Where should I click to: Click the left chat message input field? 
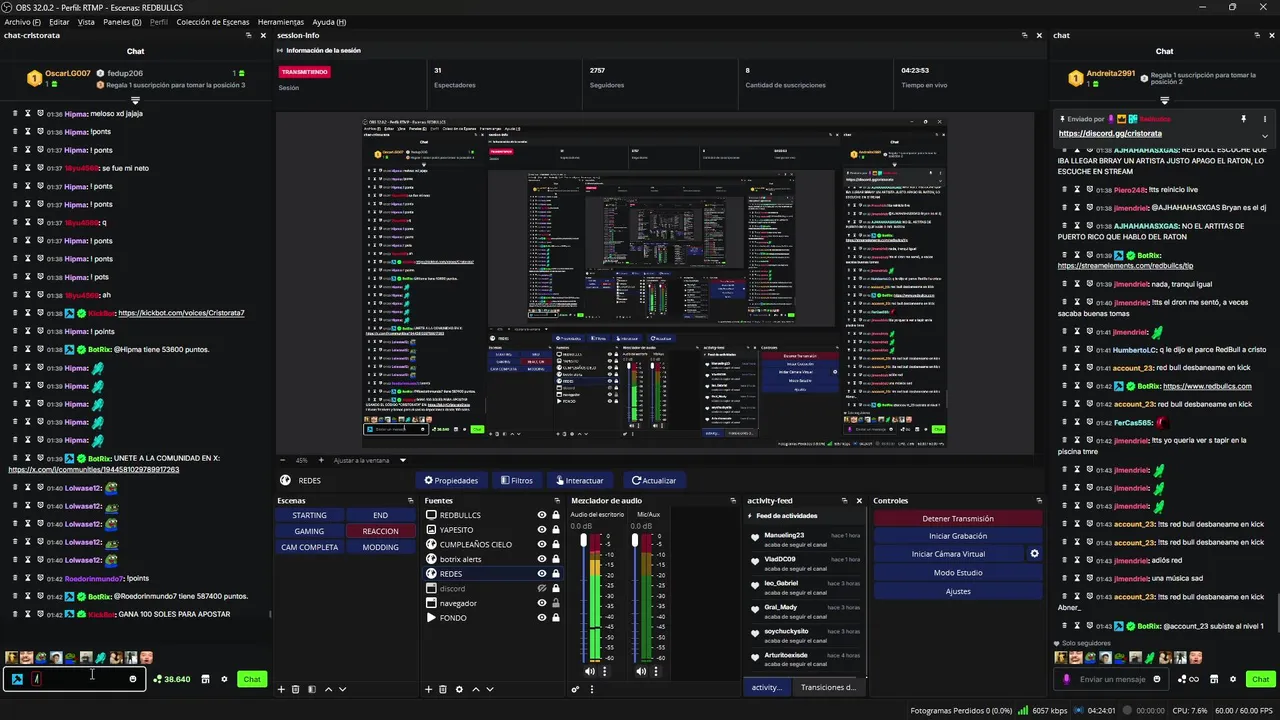pyautogui.click(x=76, y=679)
